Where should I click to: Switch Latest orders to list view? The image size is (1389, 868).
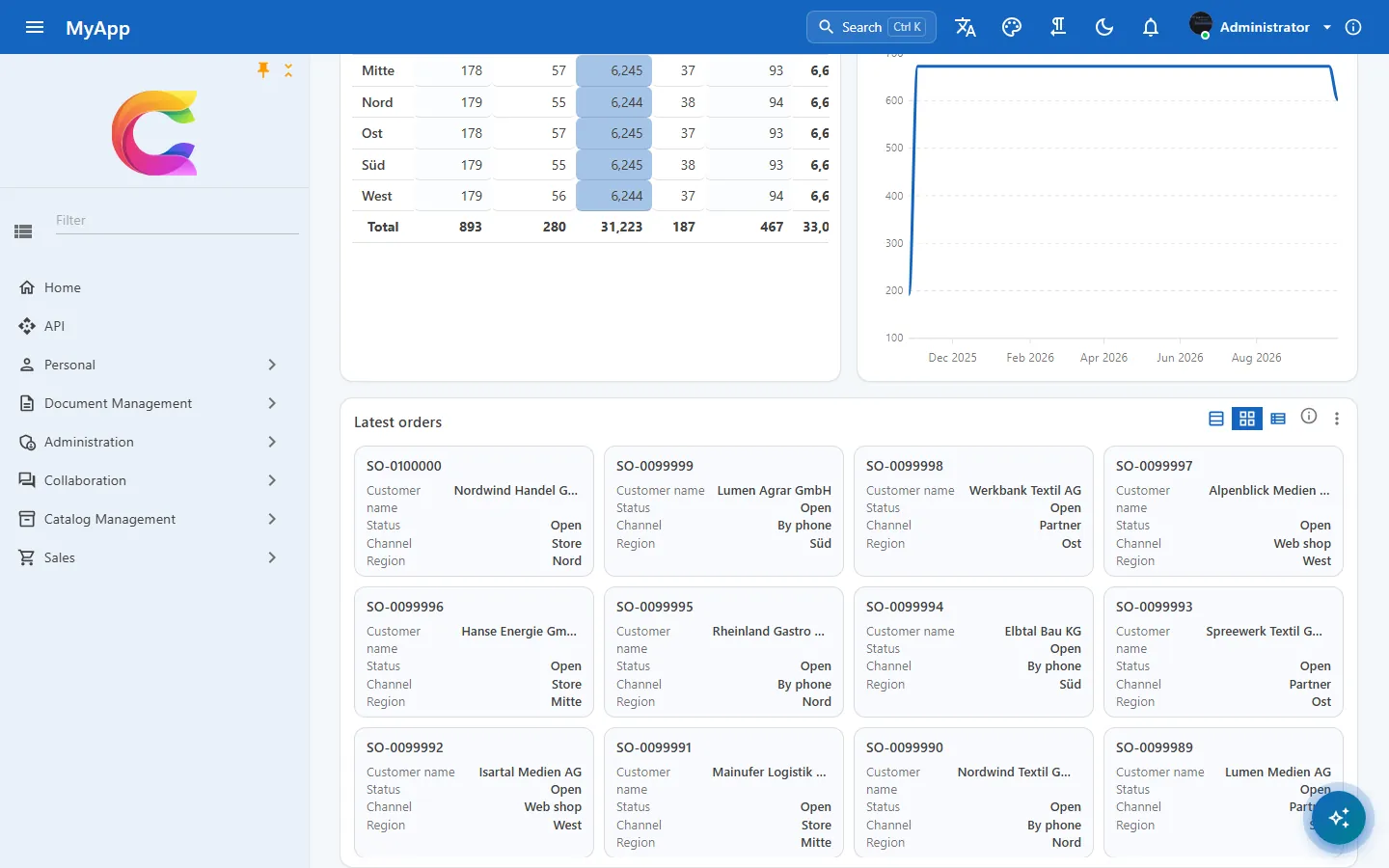[x=1216, y=419]
